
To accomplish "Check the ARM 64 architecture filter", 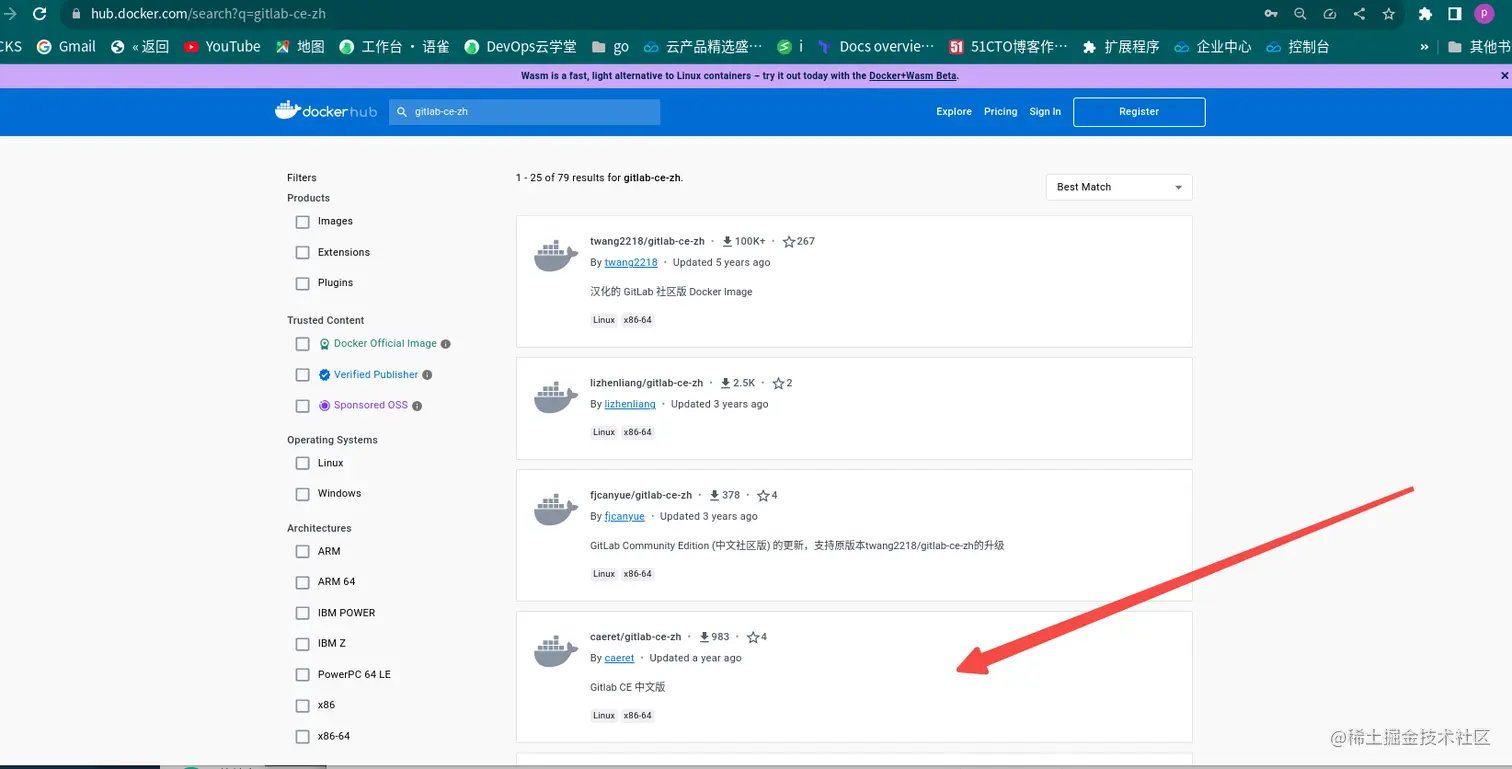I will pyautogui.click(x=302, y=582).
